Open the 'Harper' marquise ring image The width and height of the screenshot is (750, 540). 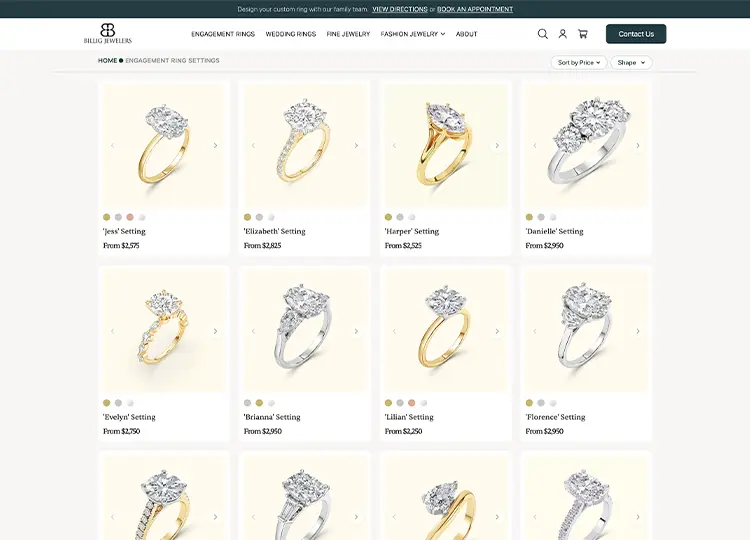point(446,145)
